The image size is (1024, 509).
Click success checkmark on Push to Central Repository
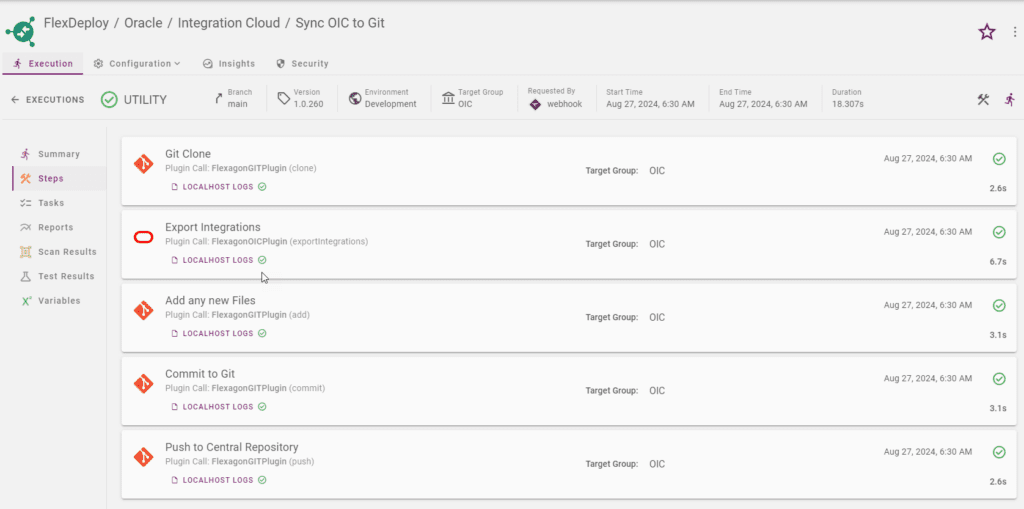tap(999, 452)
